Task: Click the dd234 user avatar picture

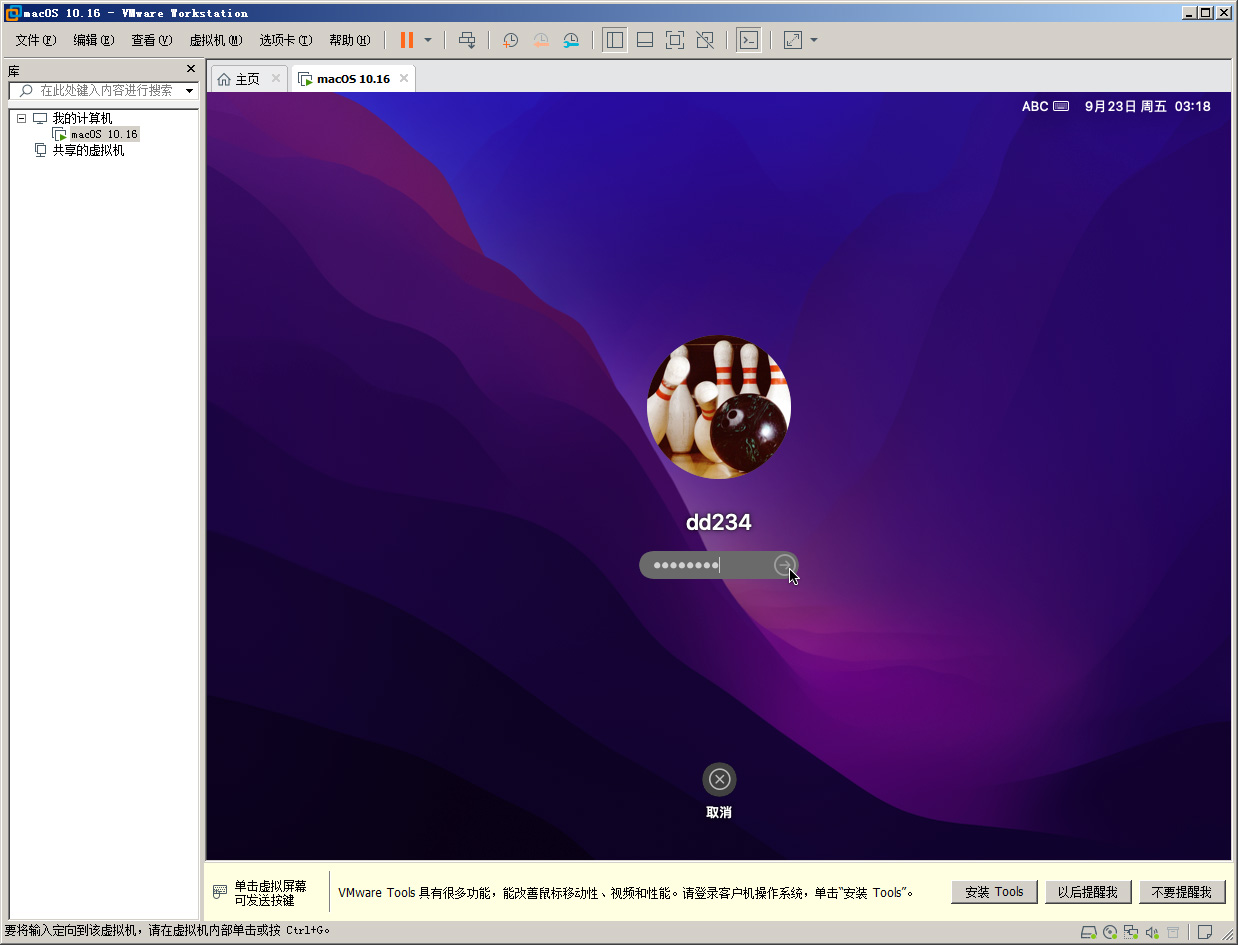Action: coord(719,407)
